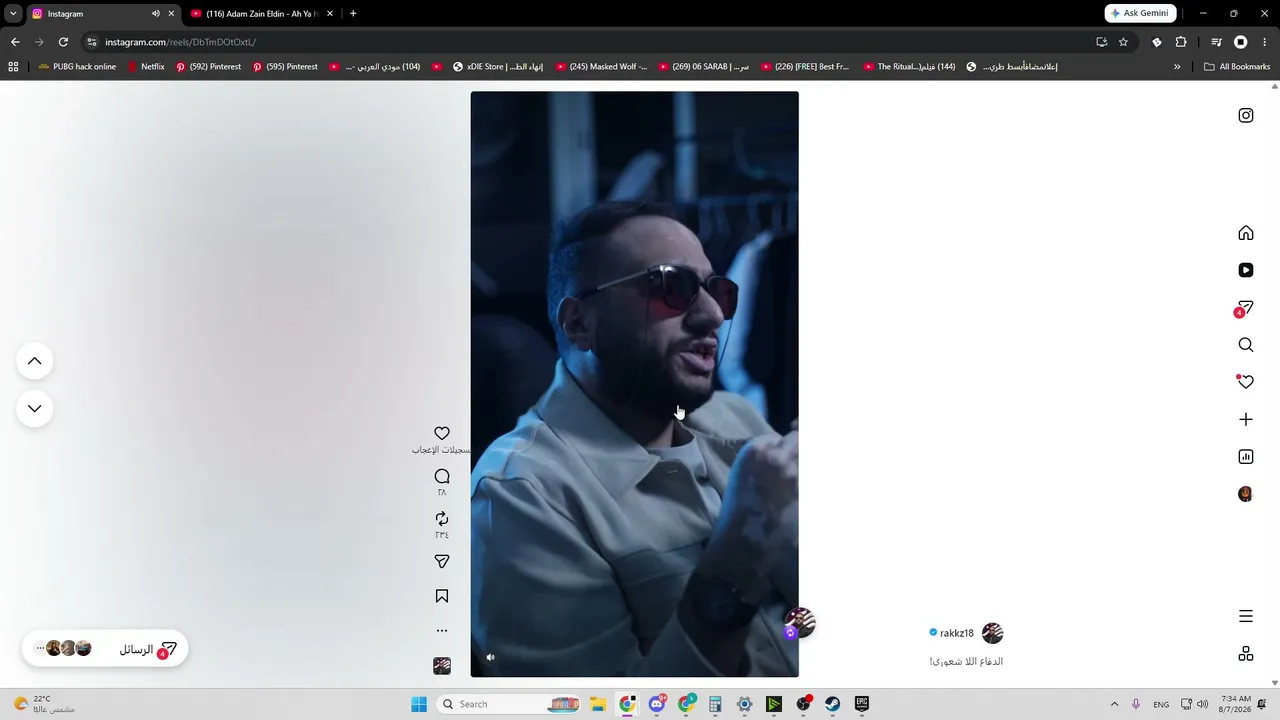This screenshot has width=1280, height=720.
Task: Repost this reel
Action: [x=442, y=519]
